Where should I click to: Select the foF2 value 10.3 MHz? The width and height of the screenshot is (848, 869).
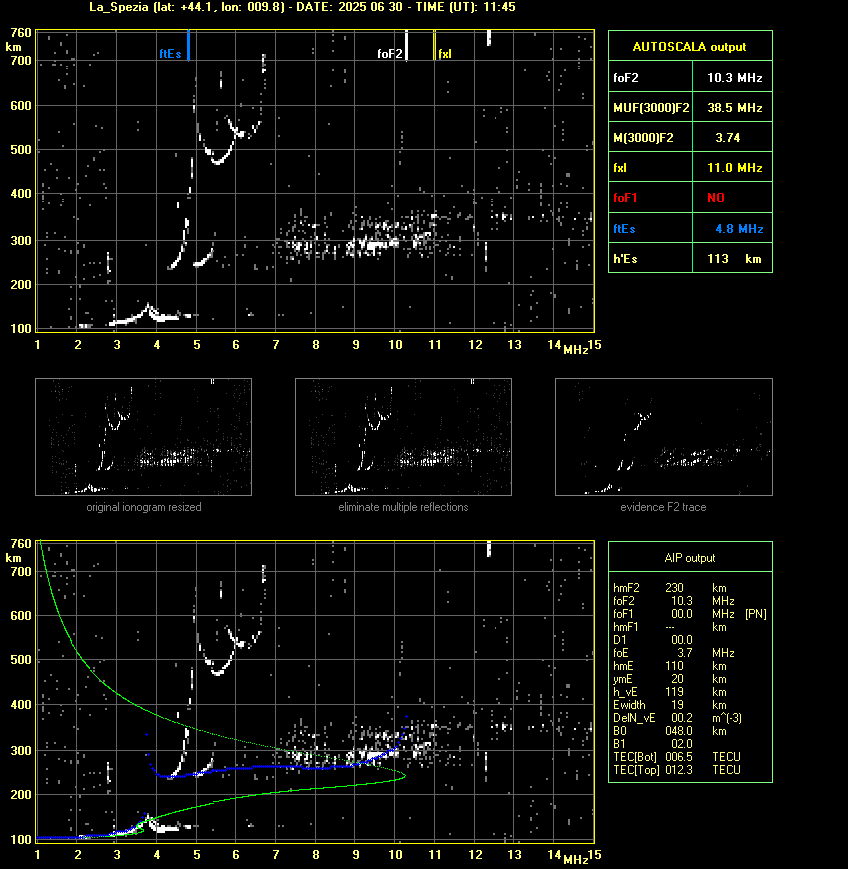tap(734, 78)
